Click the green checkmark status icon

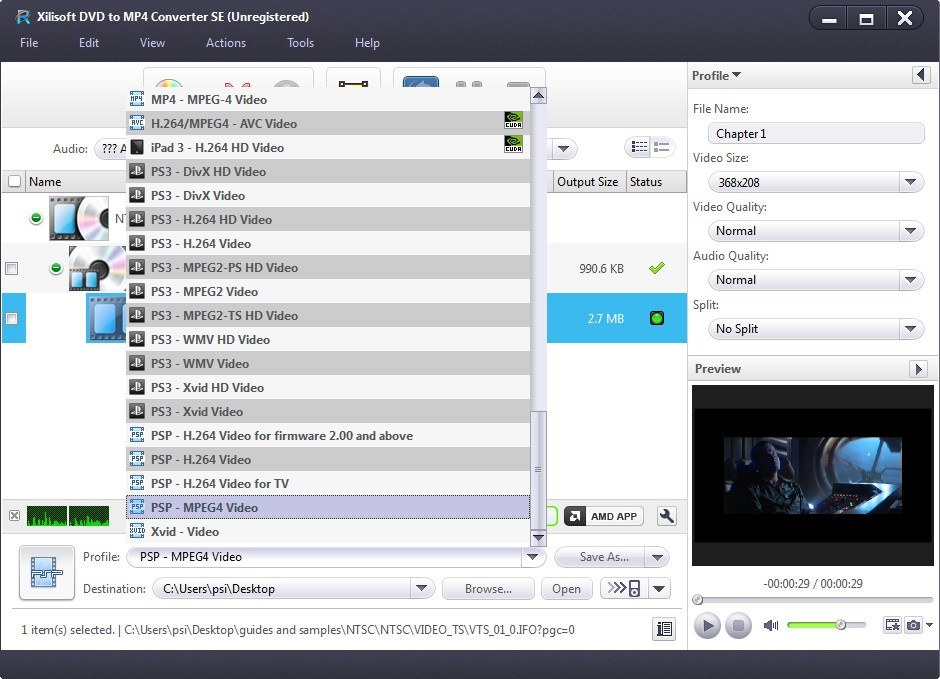click(656, 268)
